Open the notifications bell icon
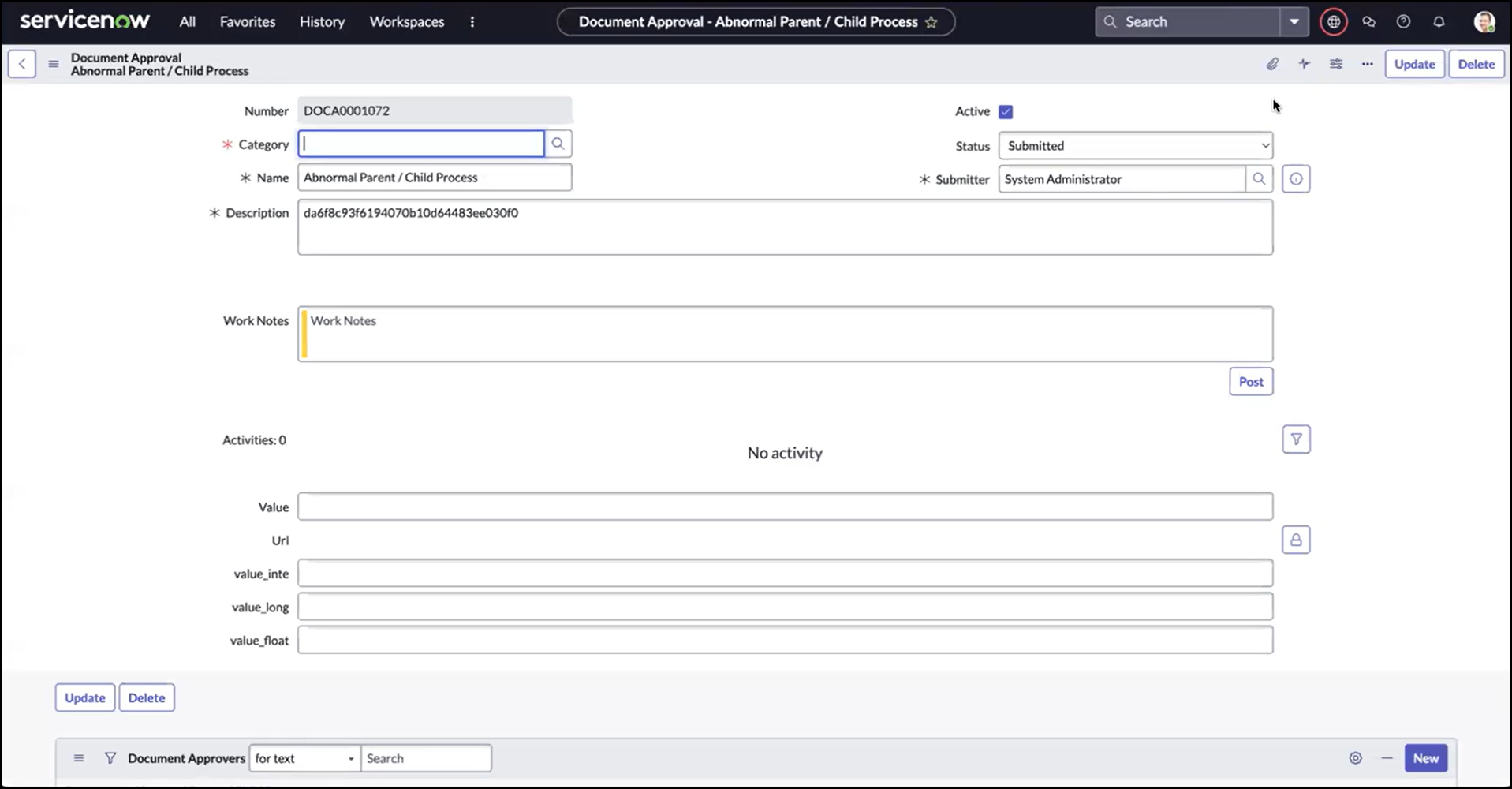1512x789 pixels. pos(1439,22)
